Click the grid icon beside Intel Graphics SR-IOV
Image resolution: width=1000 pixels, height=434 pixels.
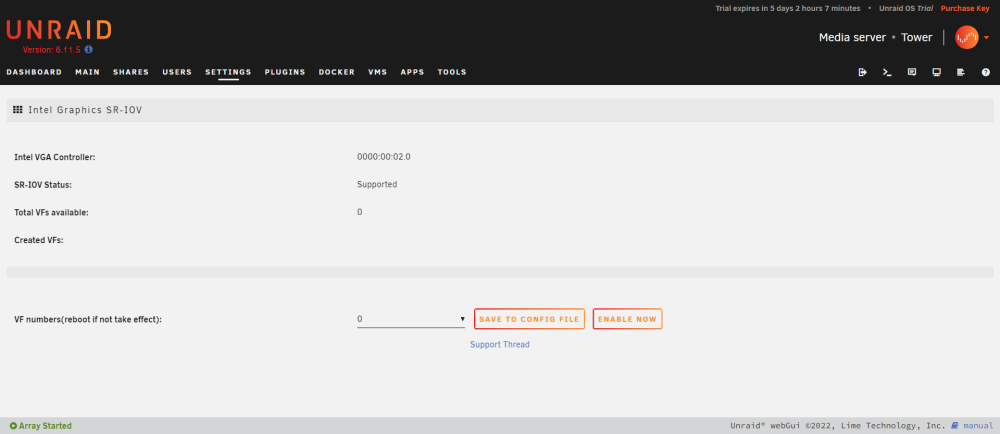18,110
